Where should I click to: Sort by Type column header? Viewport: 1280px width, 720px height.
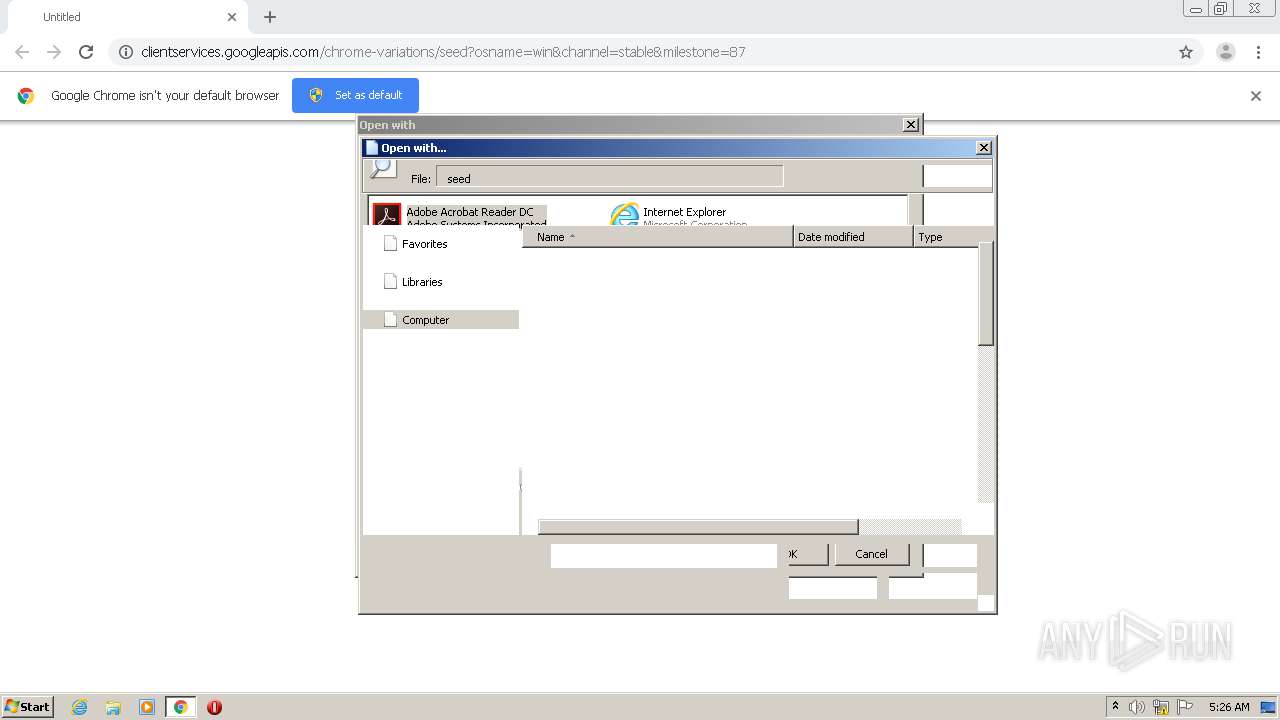click(x=945, y=237)
